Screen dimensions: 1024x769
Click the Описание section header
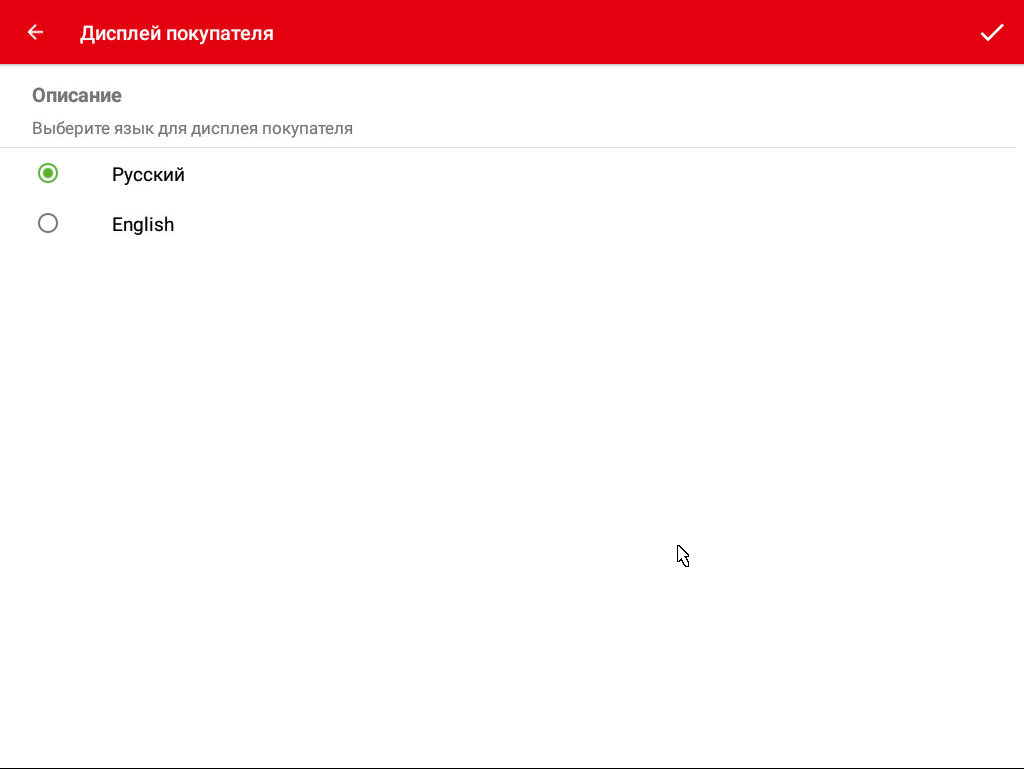click(x=77, y=96)
